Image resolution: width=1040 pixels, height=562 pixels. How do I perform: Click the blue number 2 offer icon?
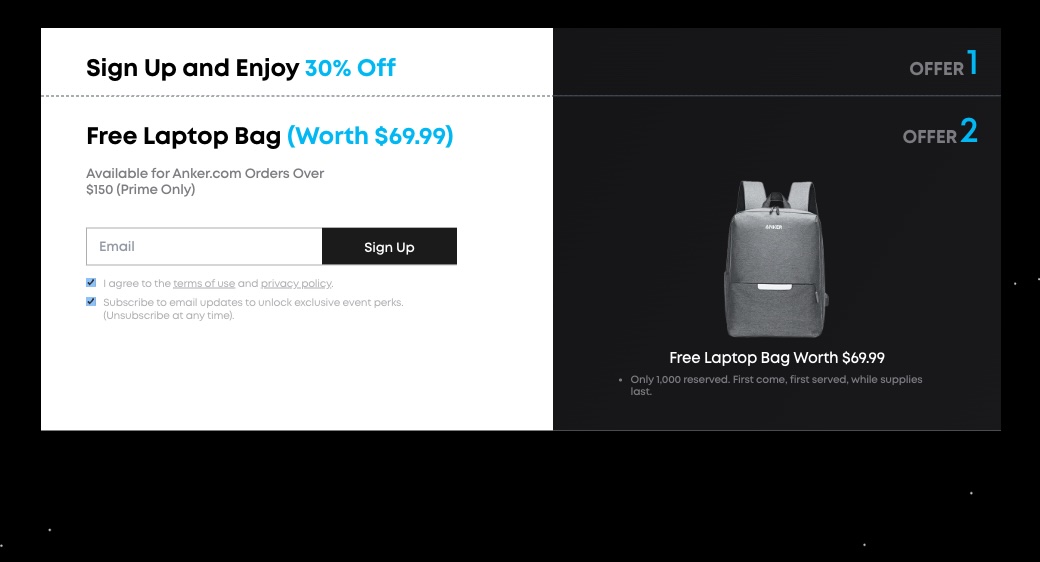pyautogui.click(x=969, y=130)
